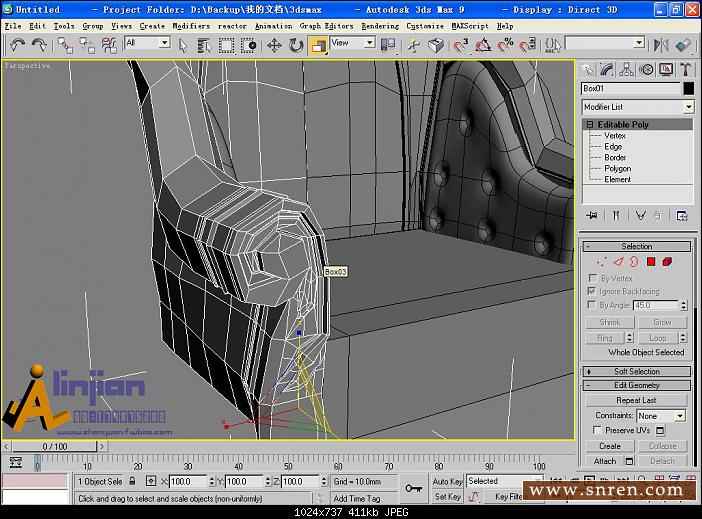Enable the By Angle checkbox

[592, 305]
